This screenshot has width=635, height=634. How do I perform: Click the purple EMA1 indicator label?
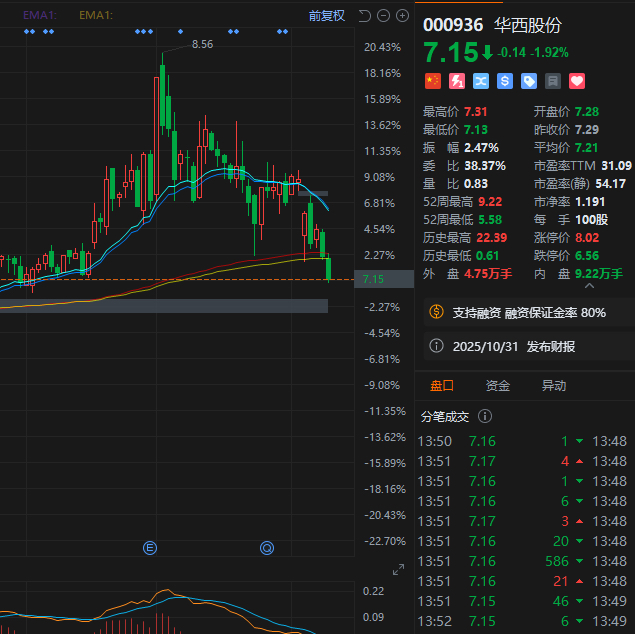pyautogui.click(x=40, y=15)
